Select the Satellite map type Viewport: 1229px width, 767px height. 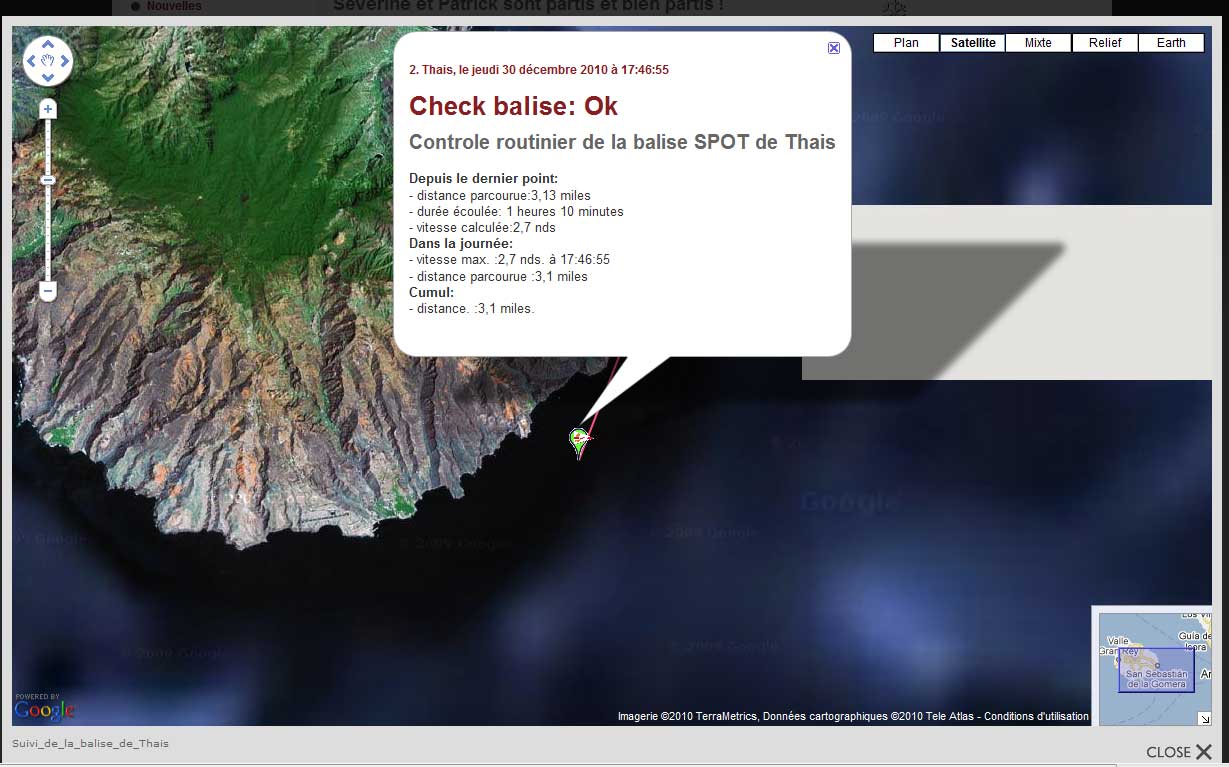point(972,43)
